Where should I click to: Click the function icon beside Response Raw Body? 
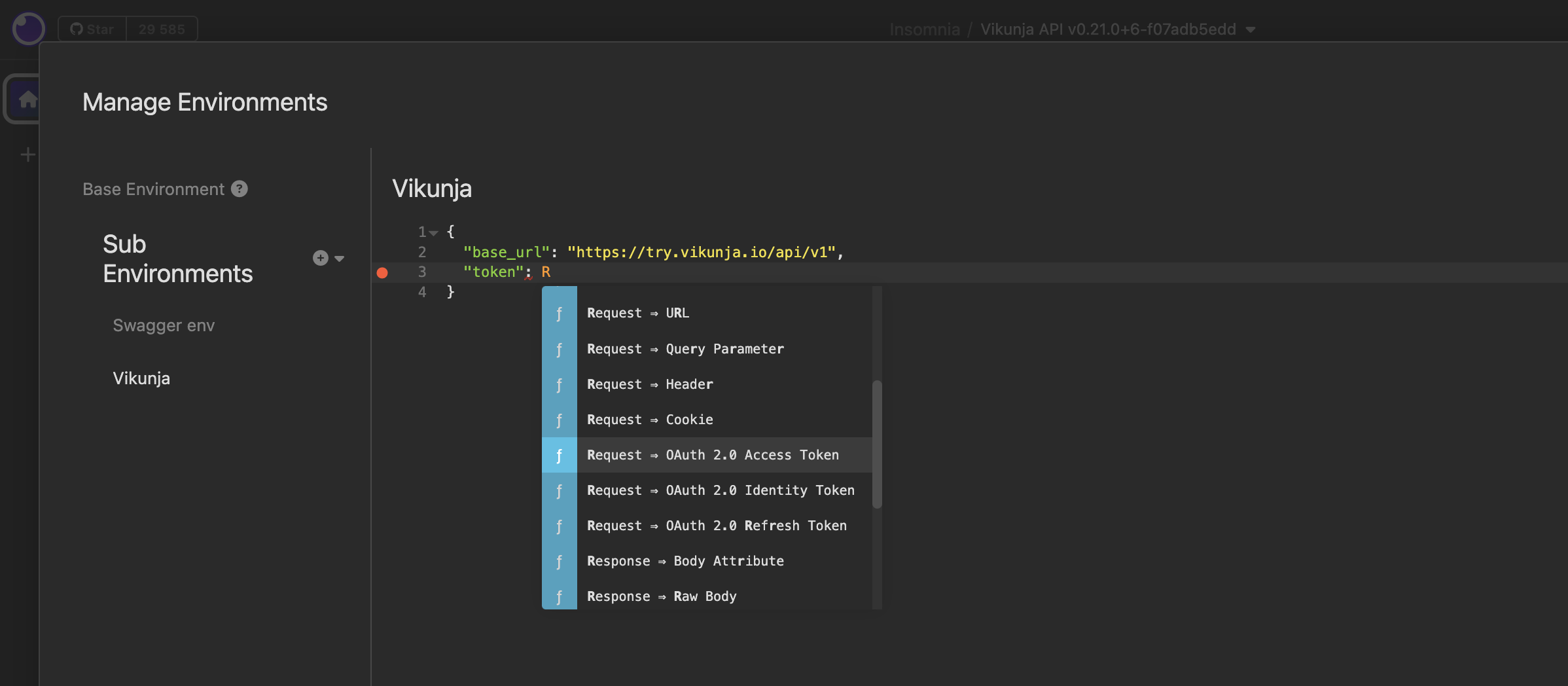pos(559,596)
